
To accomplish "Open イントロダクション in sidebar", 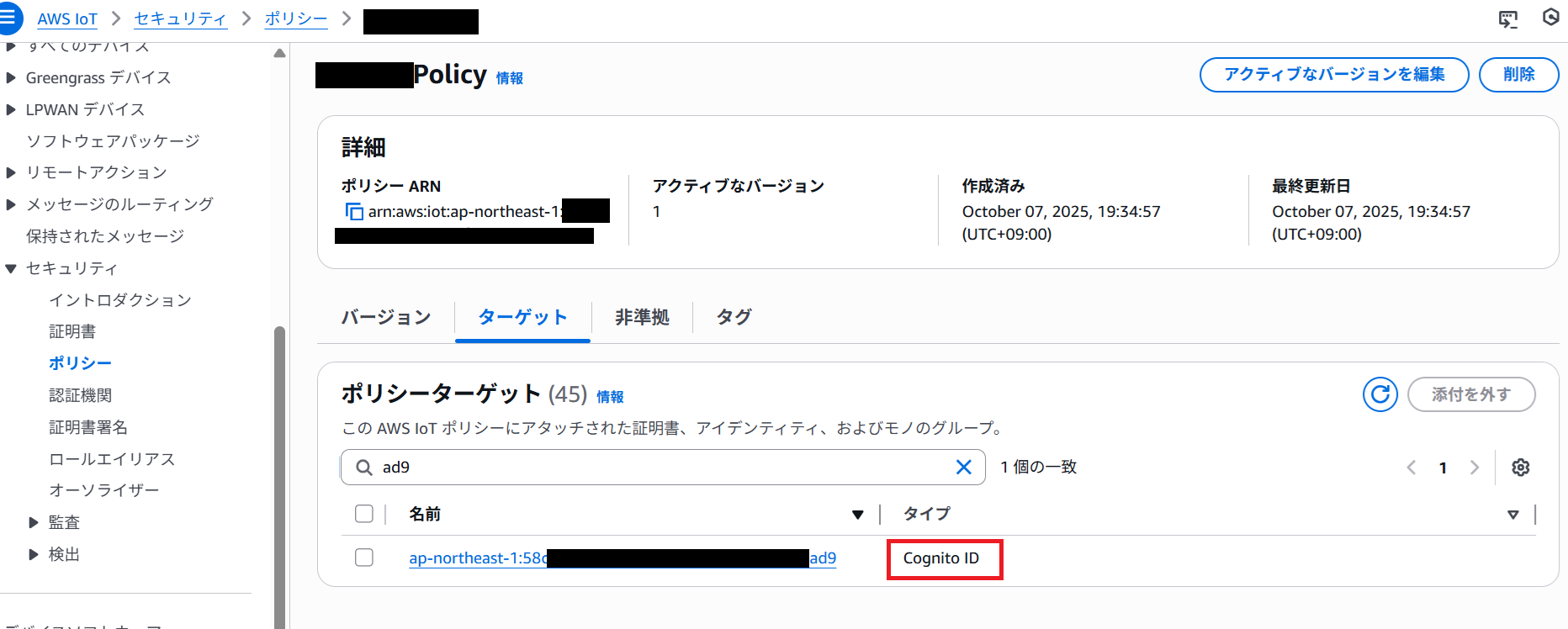I will 120,300.
